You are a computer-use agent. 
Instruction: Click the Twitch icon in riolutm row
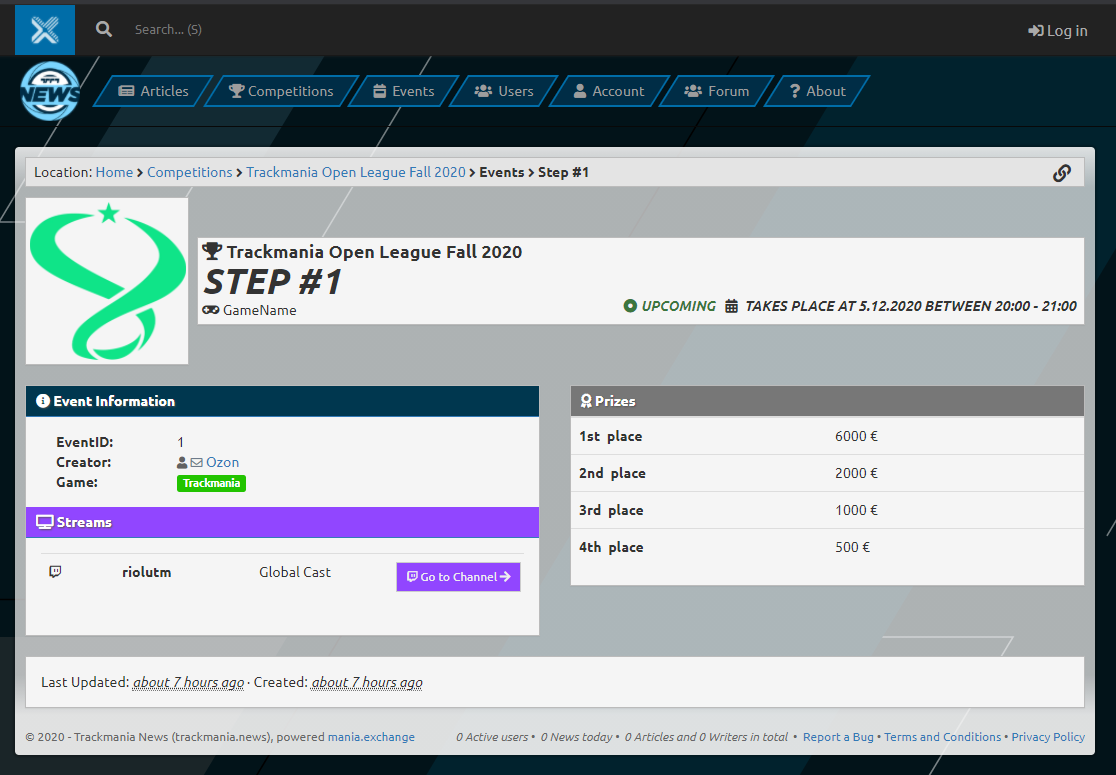55,571
